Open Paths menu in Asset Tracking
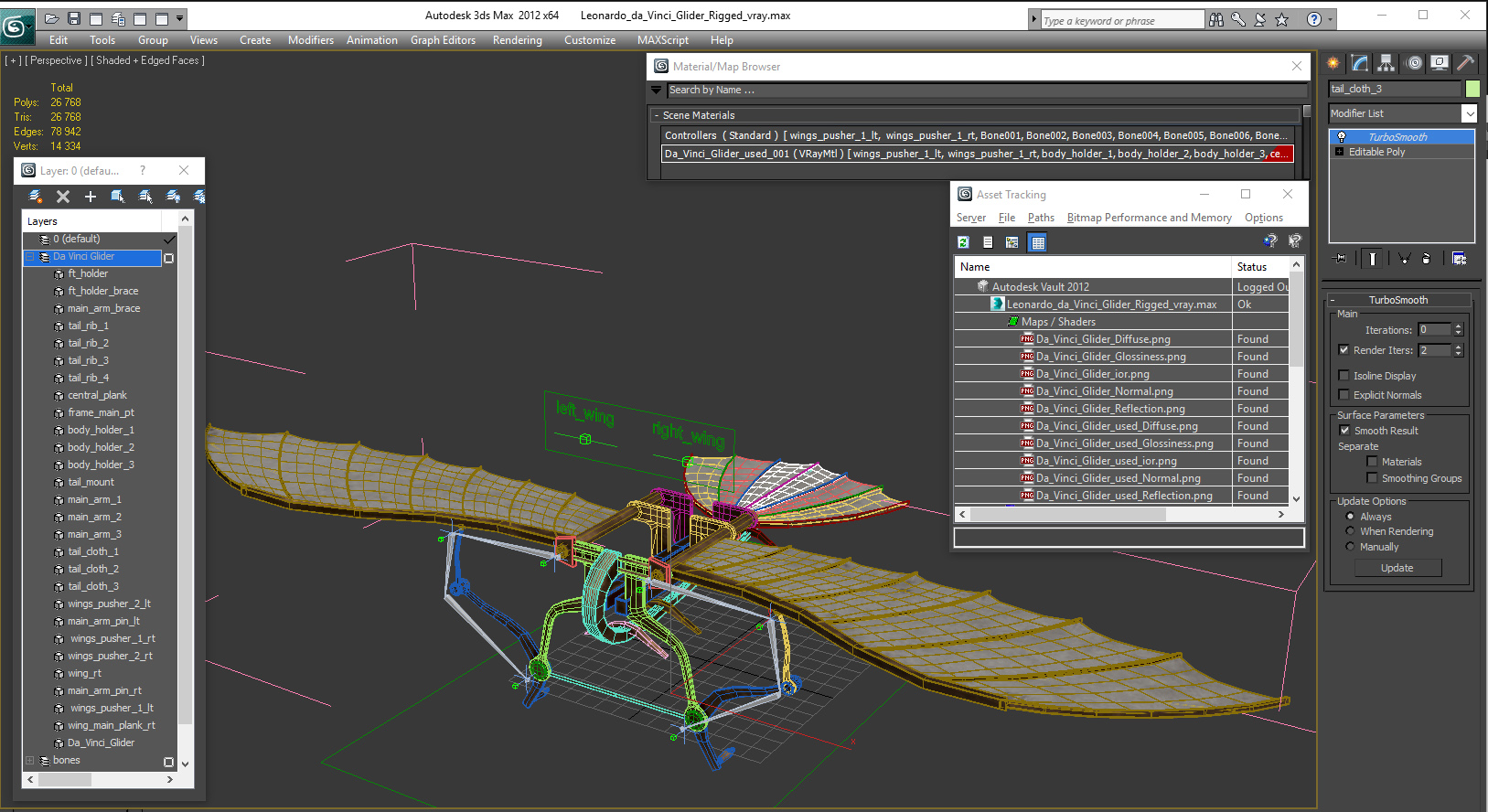1488x812 pixels. [x=1041, y=218]
